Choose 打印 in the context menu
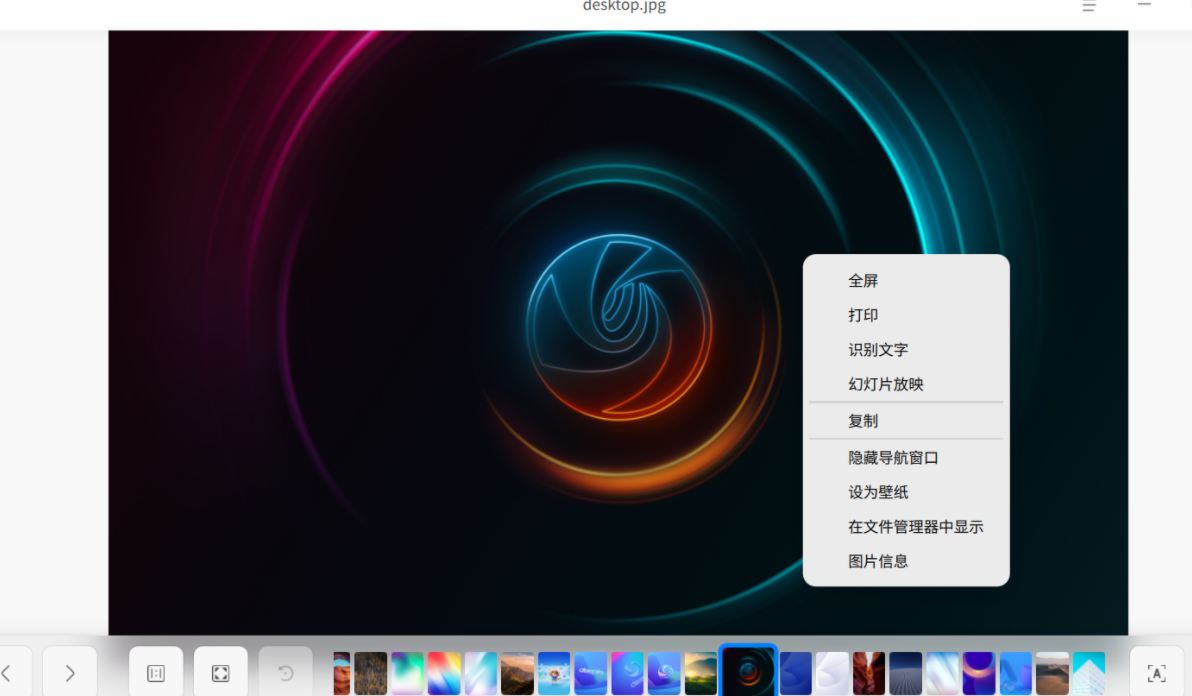The height and width of the screenshot is (696, 1192). click(906, 315)
